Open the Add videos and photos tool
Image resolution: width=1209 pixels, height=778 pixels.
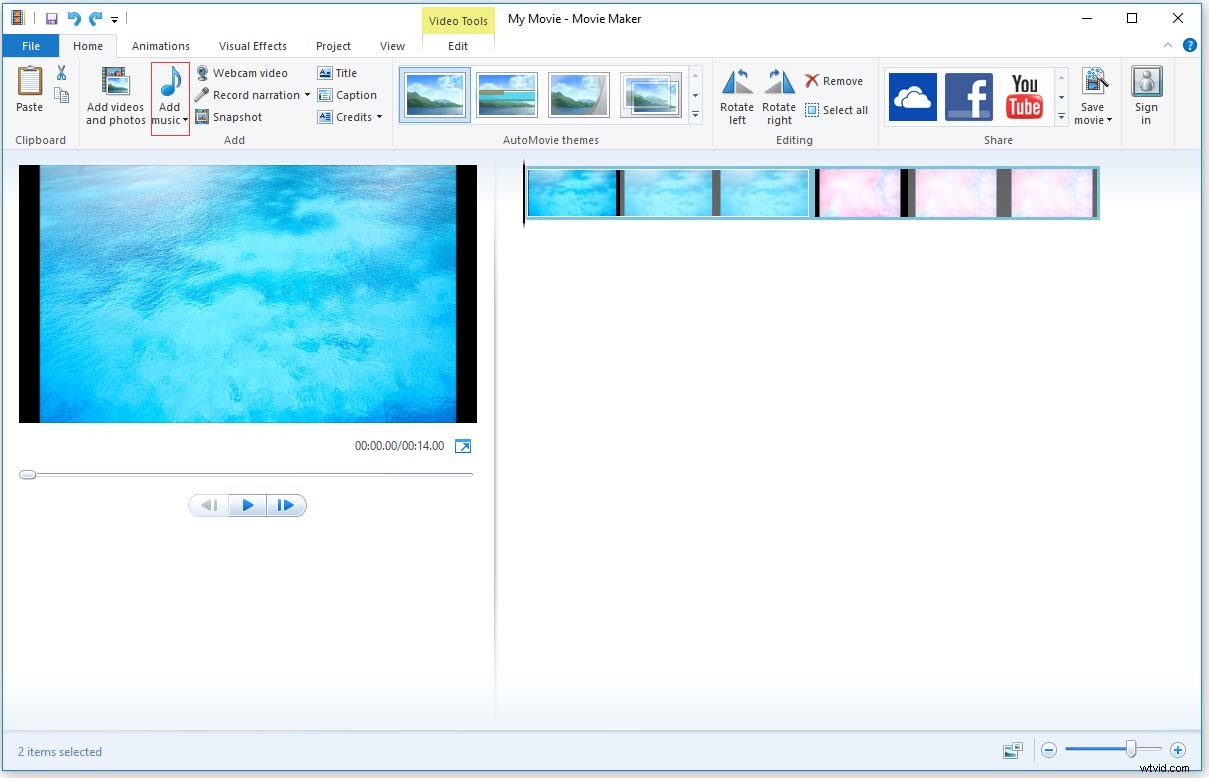[x=115, y=95]
